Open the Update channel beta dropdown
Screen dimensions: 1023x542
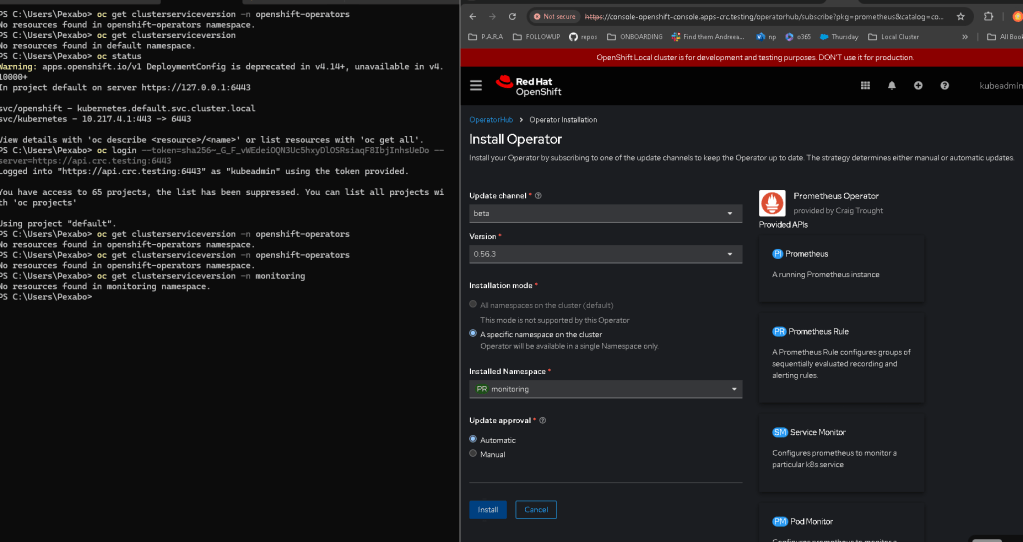(x=605, y=213)
